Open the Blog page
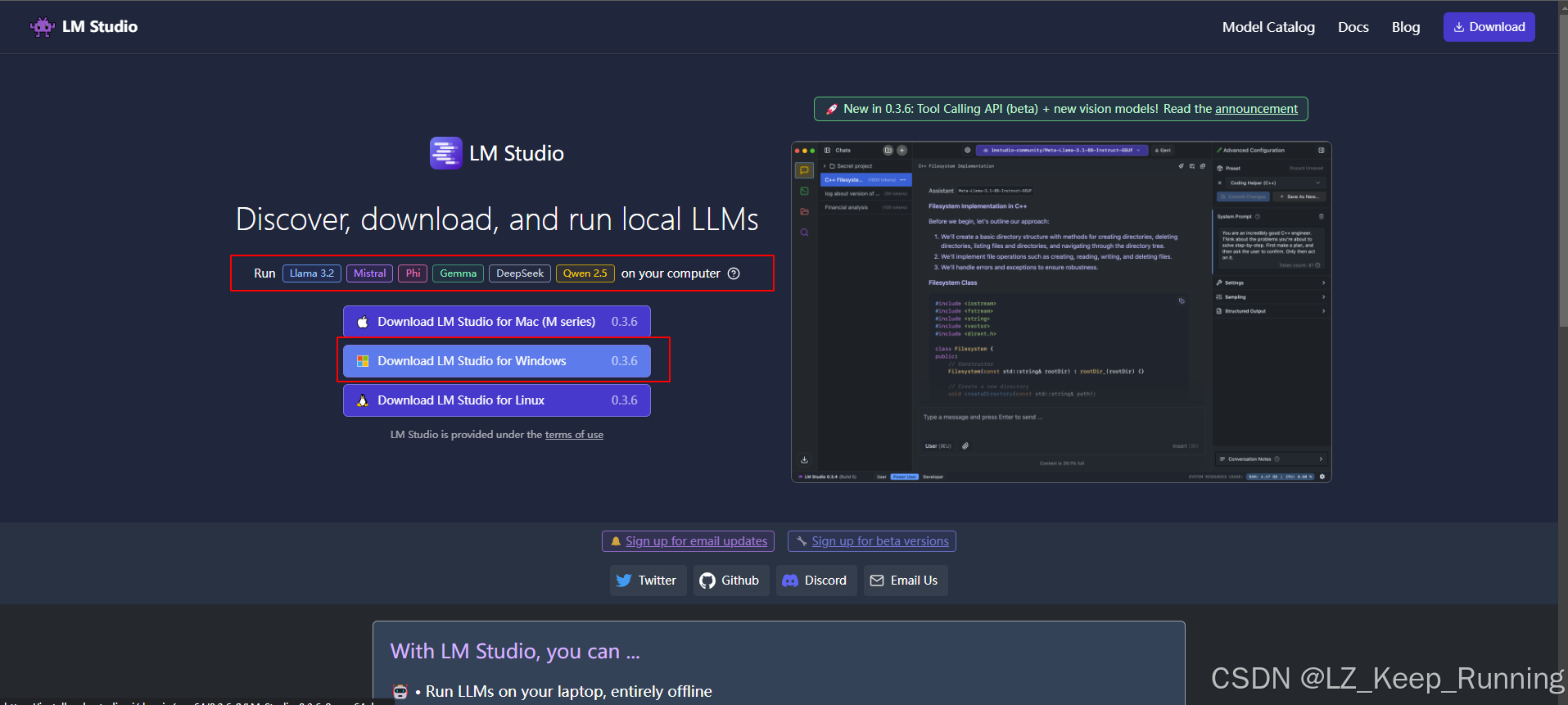This screenshot has width=1568, height=705. coord(1405,27)
